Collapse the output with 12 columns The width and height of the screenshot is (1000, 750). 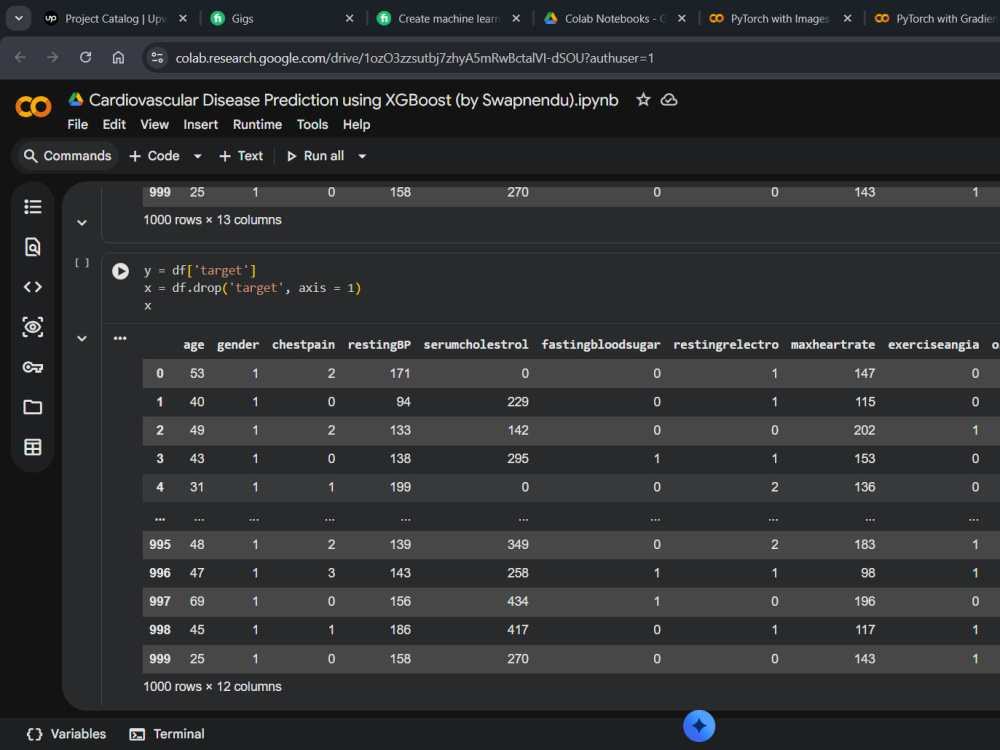point(82,339)
